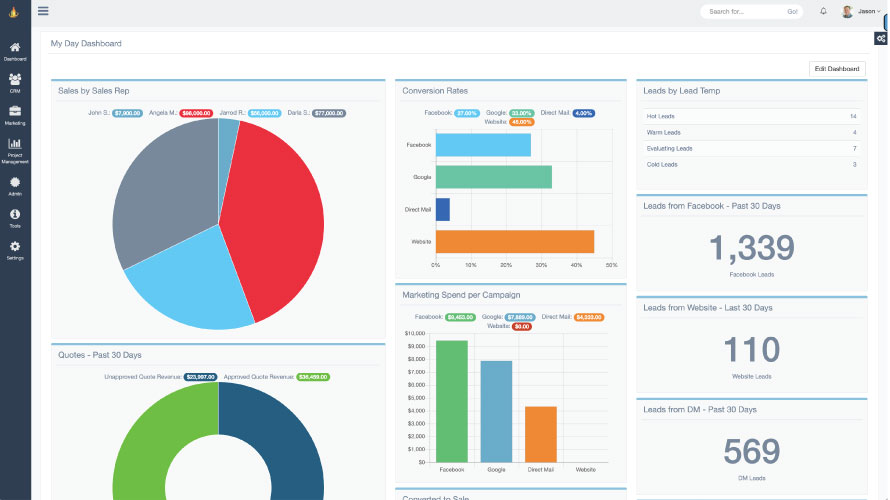Open the Admin icon in sidebar
Viewport: 890px width, 500px height.
tap(15, 182)
